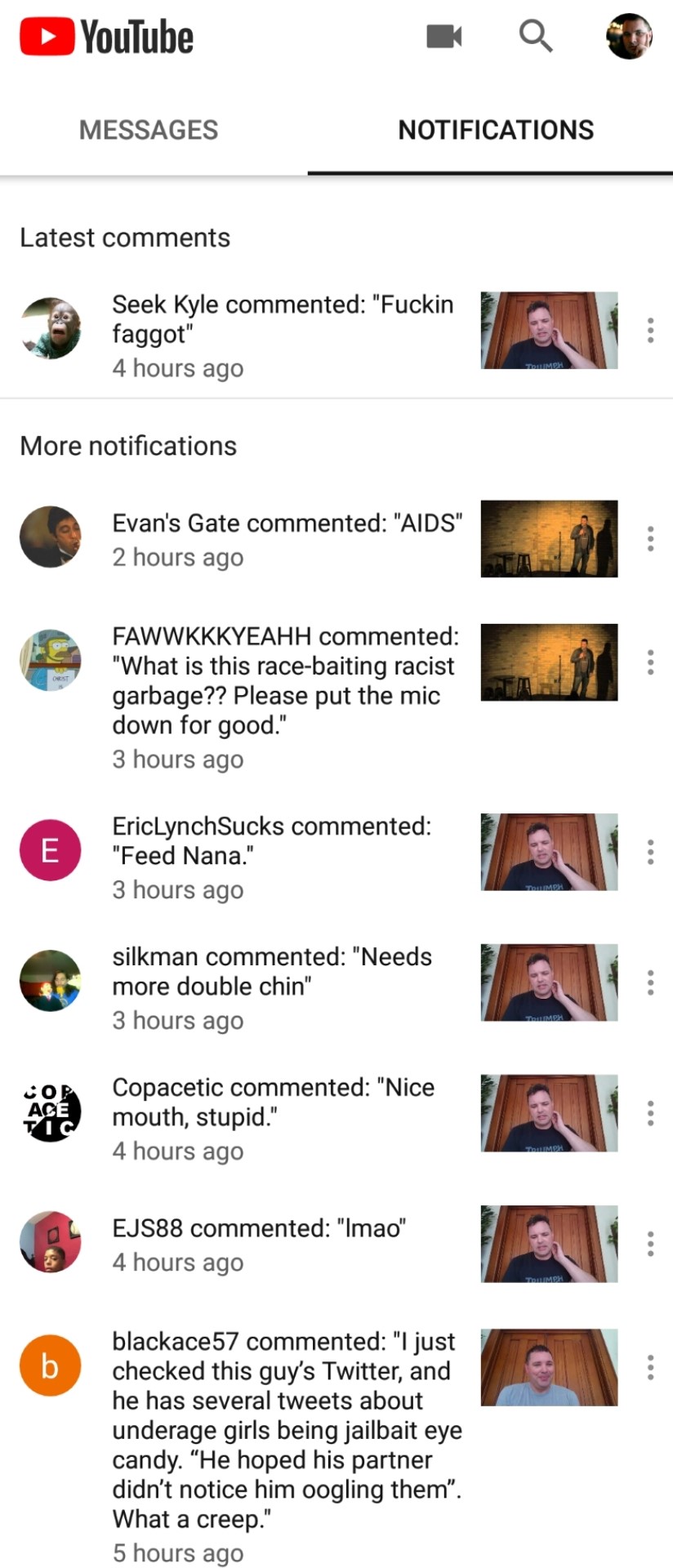Open the options menu for the Seek Kyle notification
The image size is (673, 1568).
[650, 330]
